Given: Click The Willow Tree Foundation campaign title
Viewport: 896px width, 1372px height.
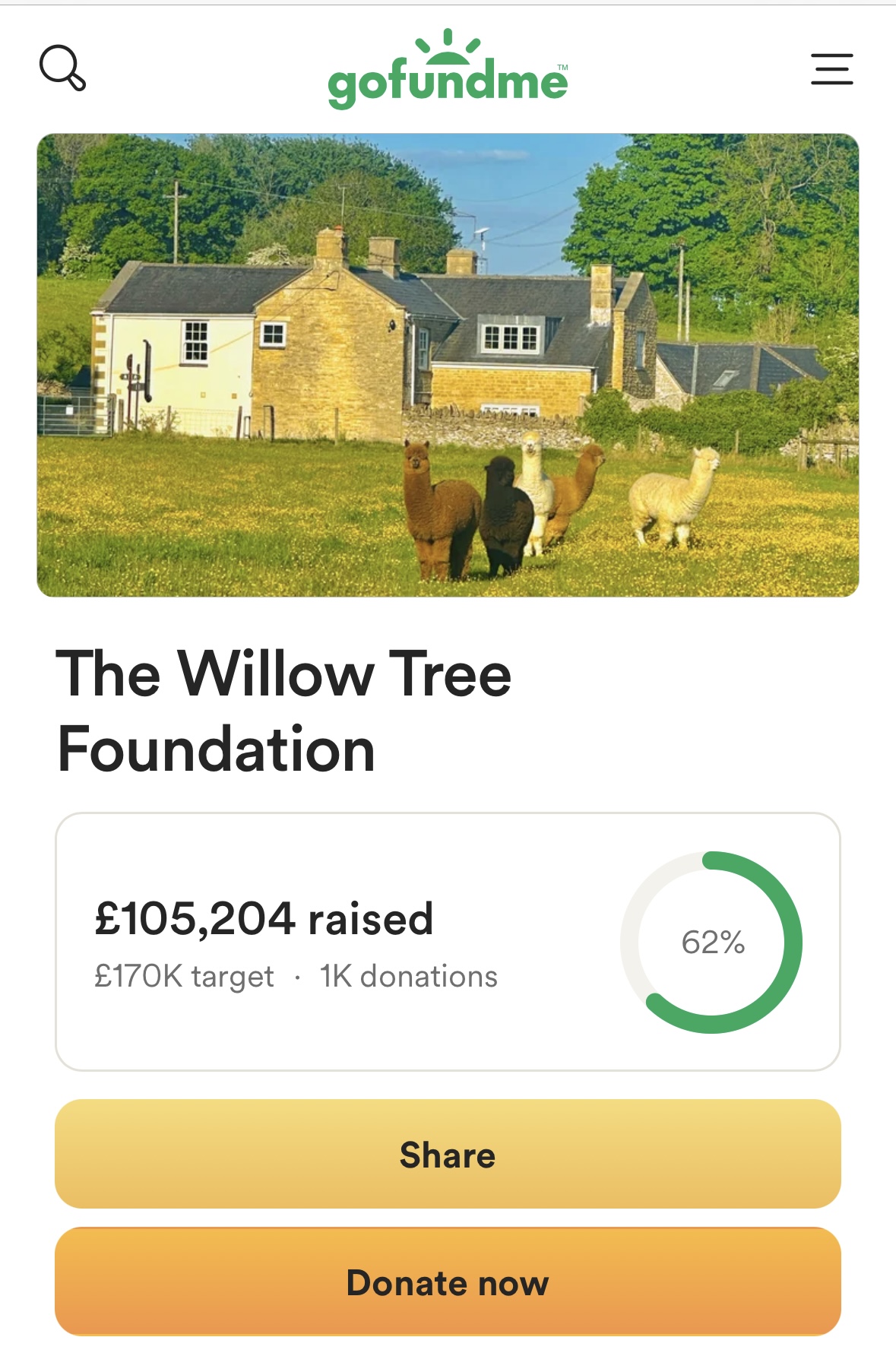Looking at the screenshot, I should point(284,711).
